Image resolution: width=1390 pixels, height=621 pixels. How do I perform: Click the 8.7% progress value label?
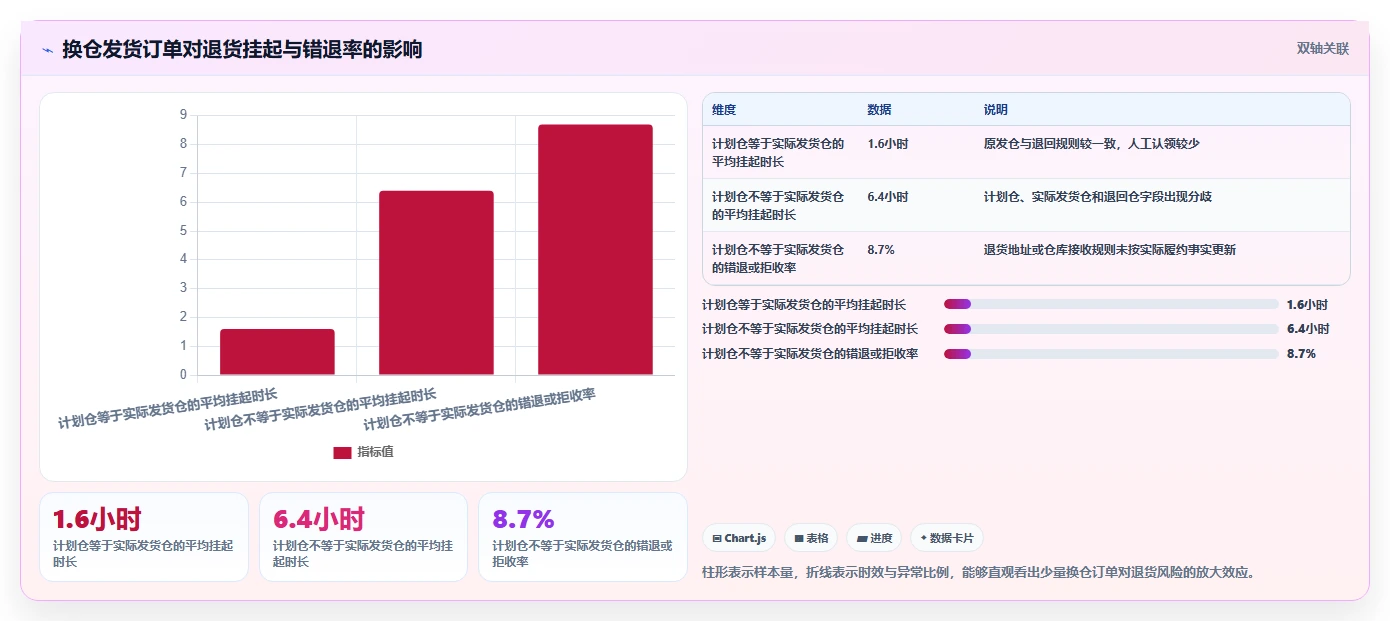(1301, 354)
